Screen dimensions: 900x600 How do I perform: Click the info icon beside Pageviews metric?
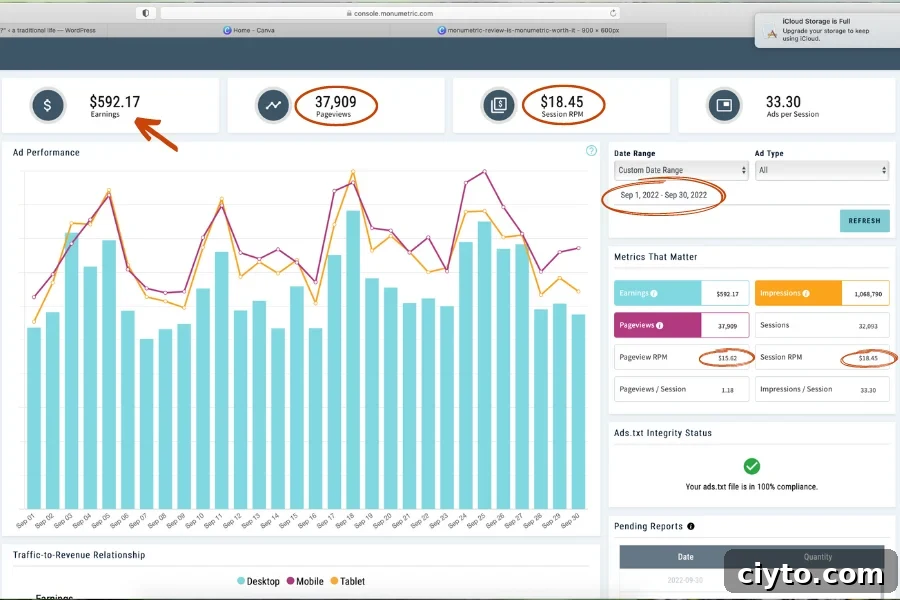(660, 326)
